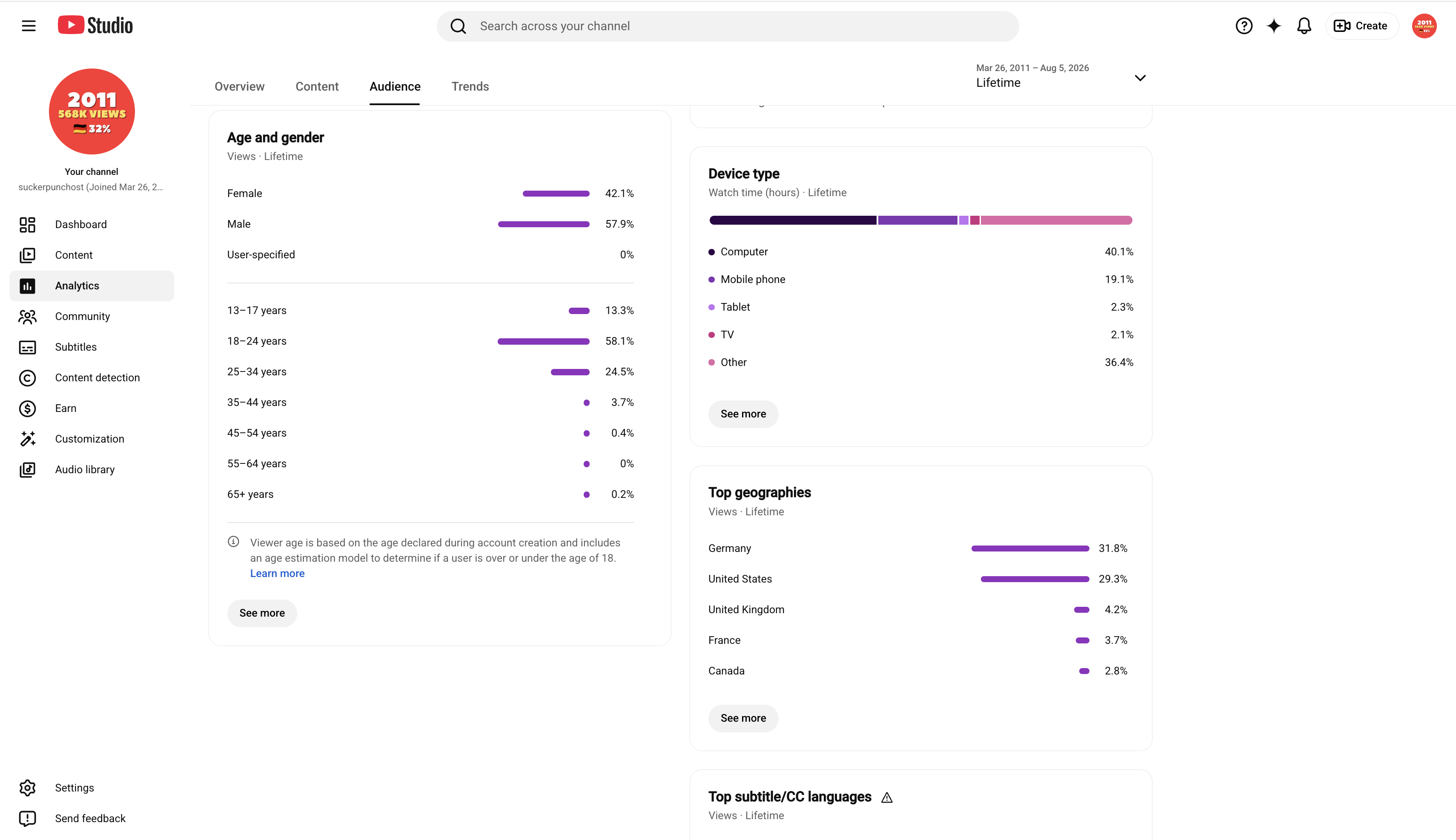Open the hamburger navigation menu

pos(28,26)
